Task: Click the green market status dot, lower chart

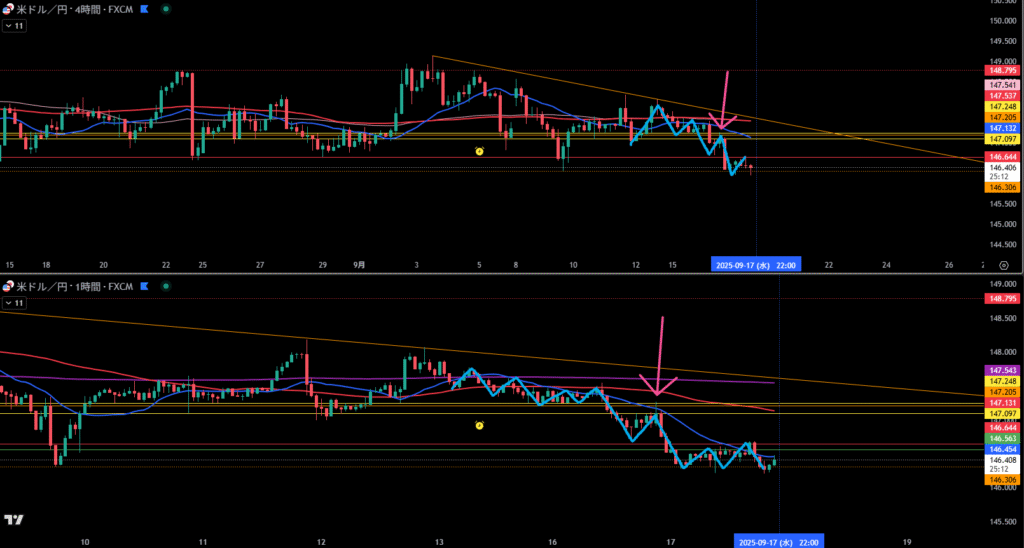Action: 165,286
